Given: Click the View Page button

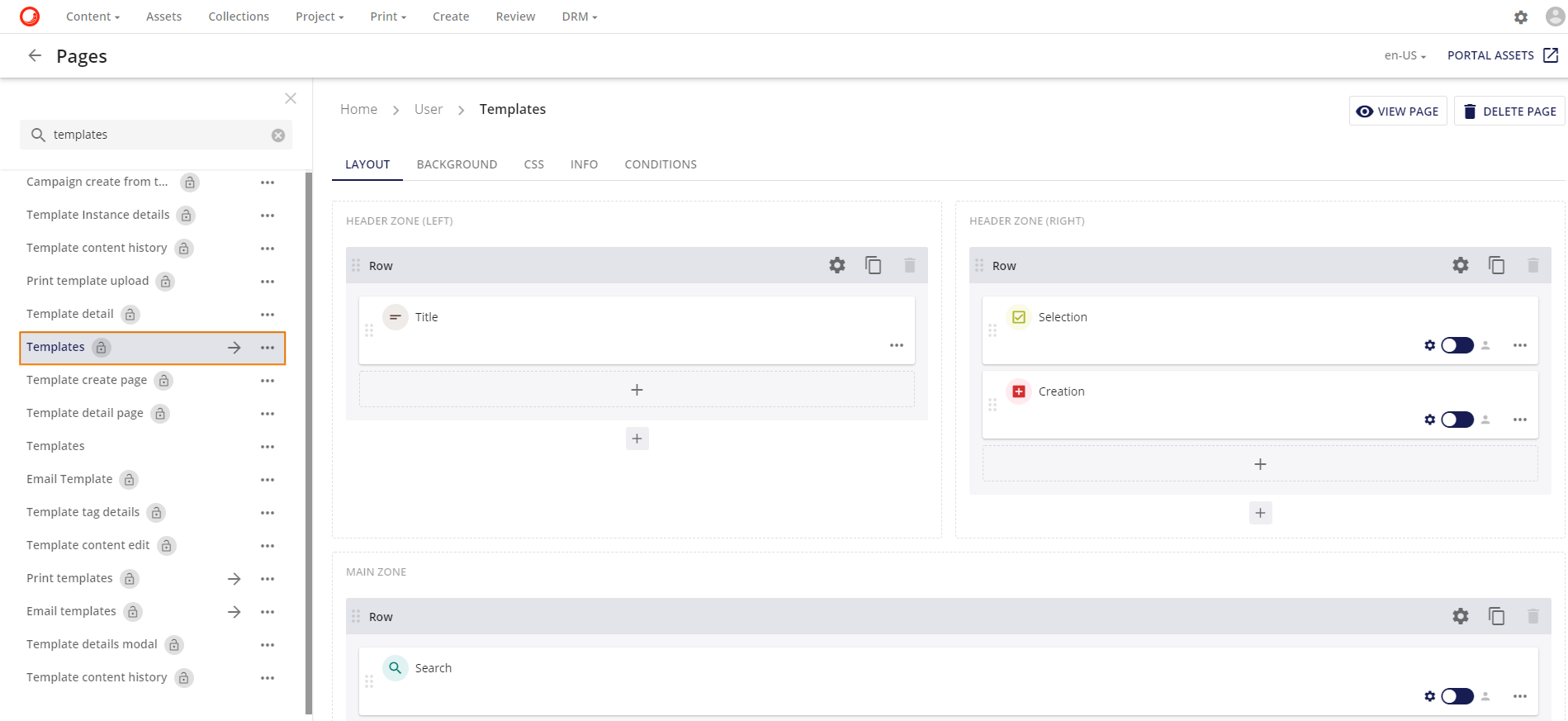Looking at the screenshot, I should pos(1397,111).
